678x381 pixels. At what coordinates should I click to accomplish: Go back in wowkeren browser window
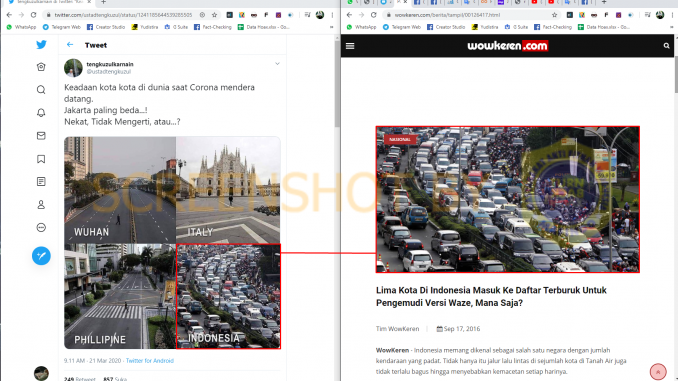click(x=349, y=15)
